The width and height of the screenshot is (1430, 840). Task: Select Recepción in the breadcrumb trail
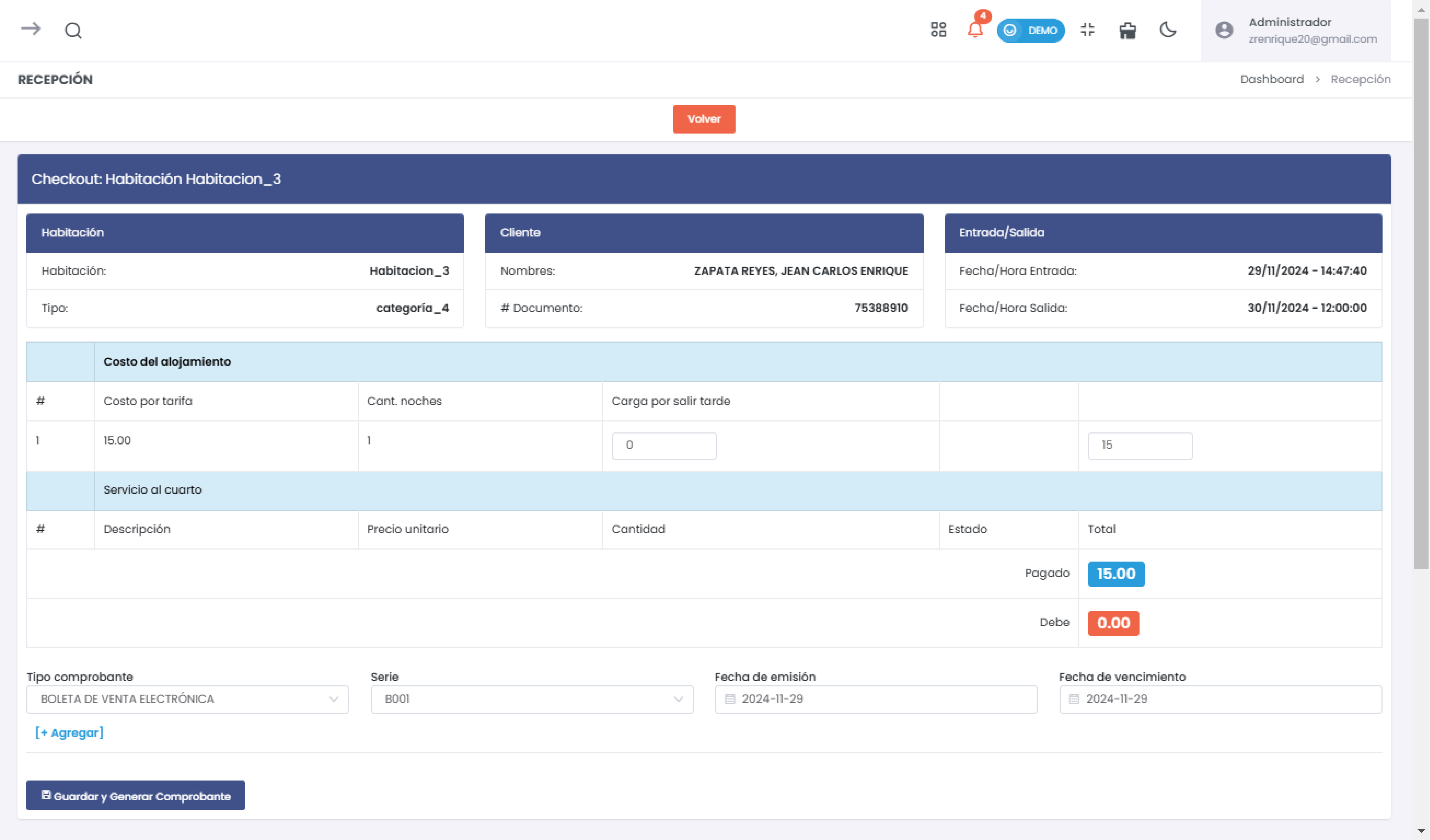click(1360, 79)
